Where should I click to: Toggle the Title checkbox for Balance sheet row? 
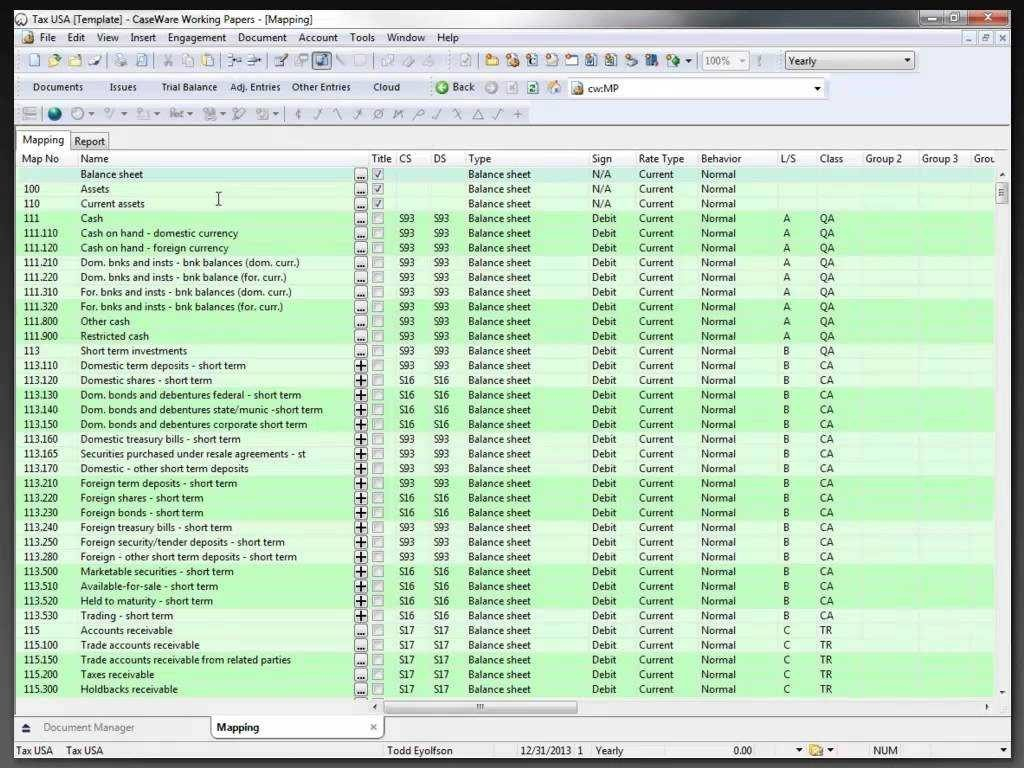376,174
